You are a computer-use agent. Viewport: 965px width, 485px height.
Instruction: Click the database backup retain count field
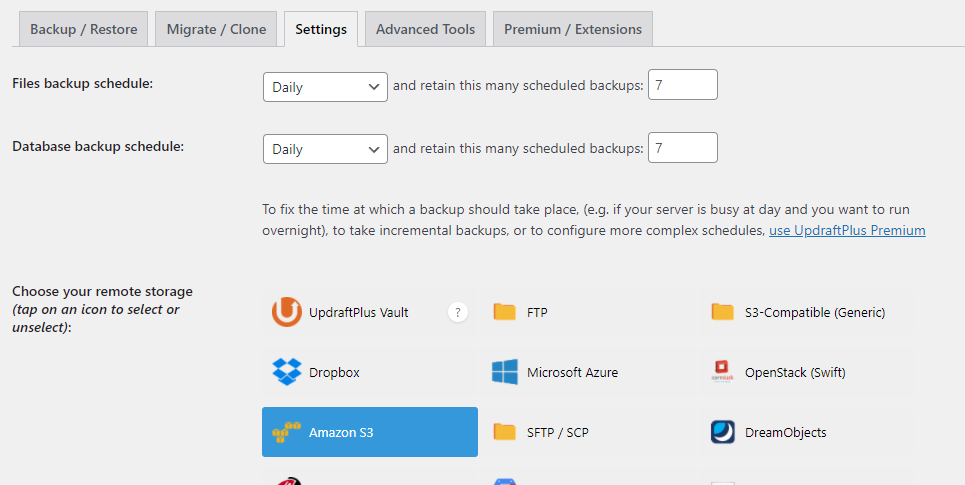683,148
